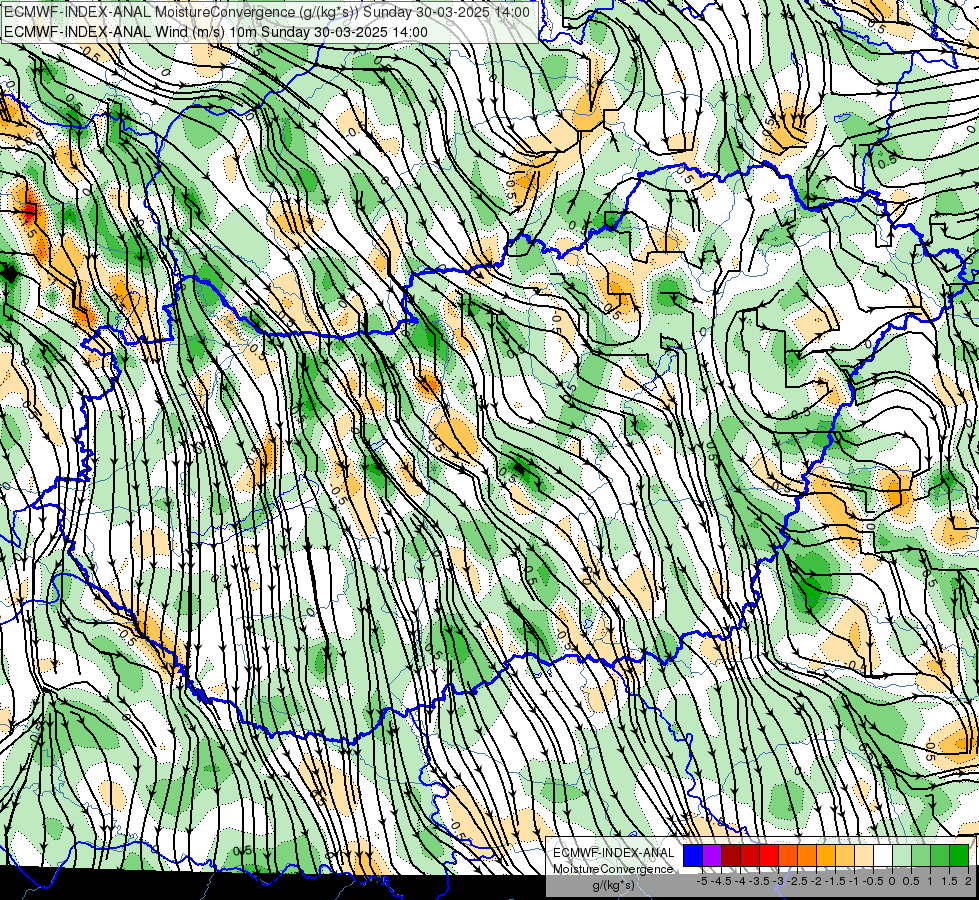The width and height of the screenshot is (979, 900).
Task: Select the pale peach legend swatch
Action: pos(864,856)
